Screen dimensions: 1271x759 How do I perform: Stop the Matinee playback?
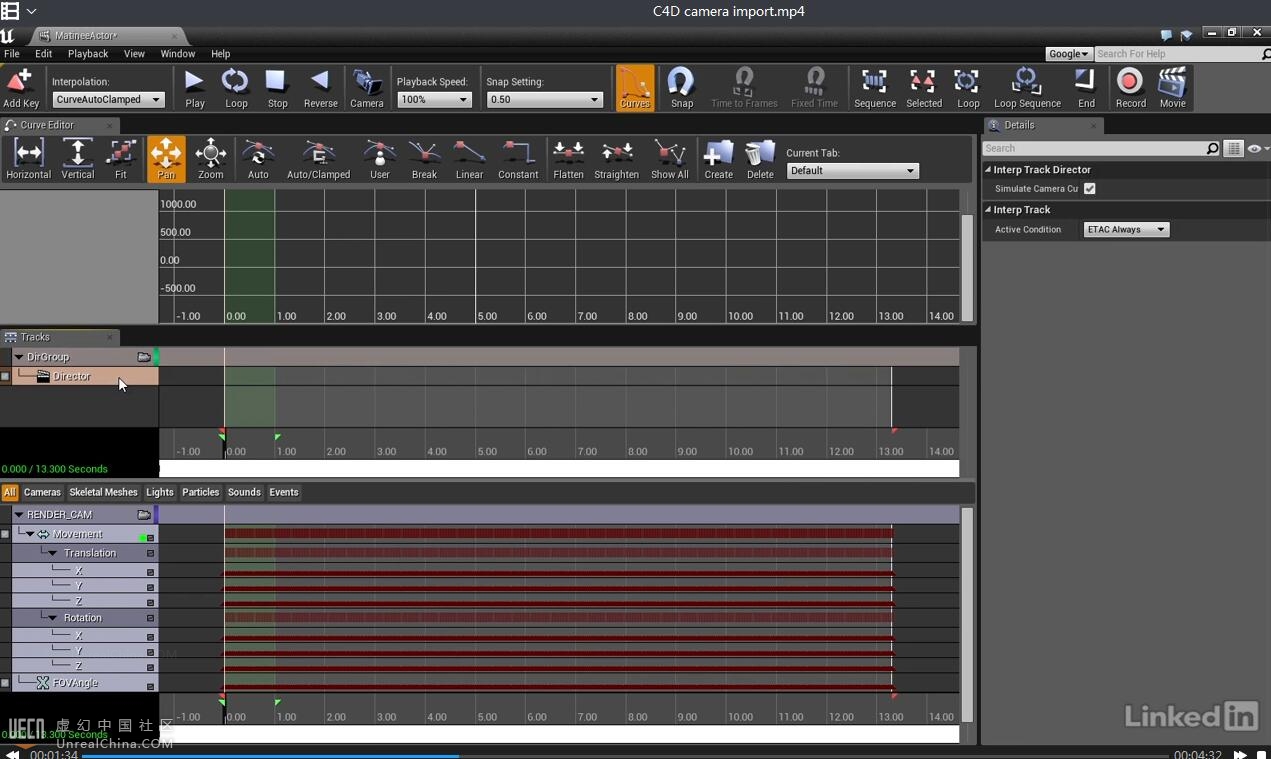277,88
